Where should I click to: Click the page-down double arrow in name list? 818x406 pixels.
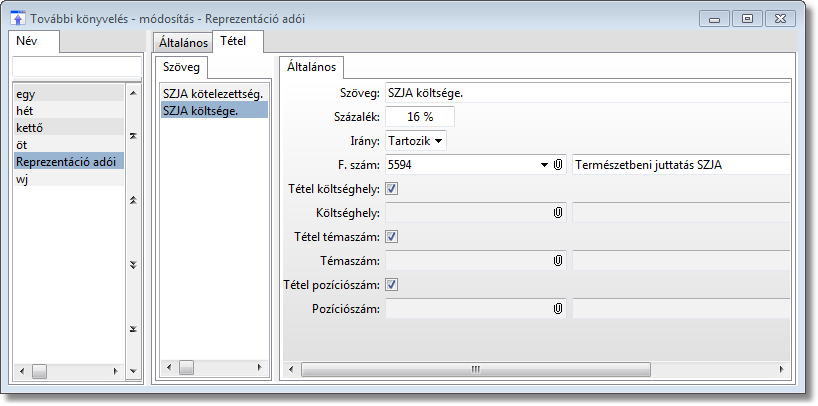point(134,264)
